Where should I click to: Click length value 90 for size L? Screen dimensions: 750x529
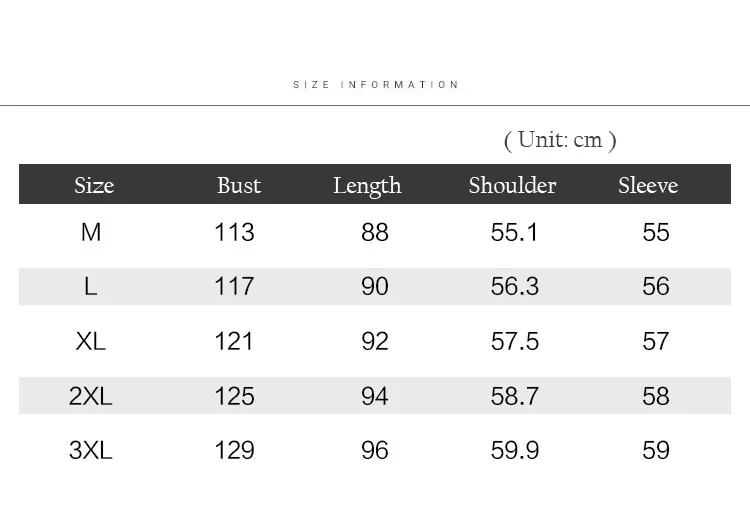click(375, 287)
